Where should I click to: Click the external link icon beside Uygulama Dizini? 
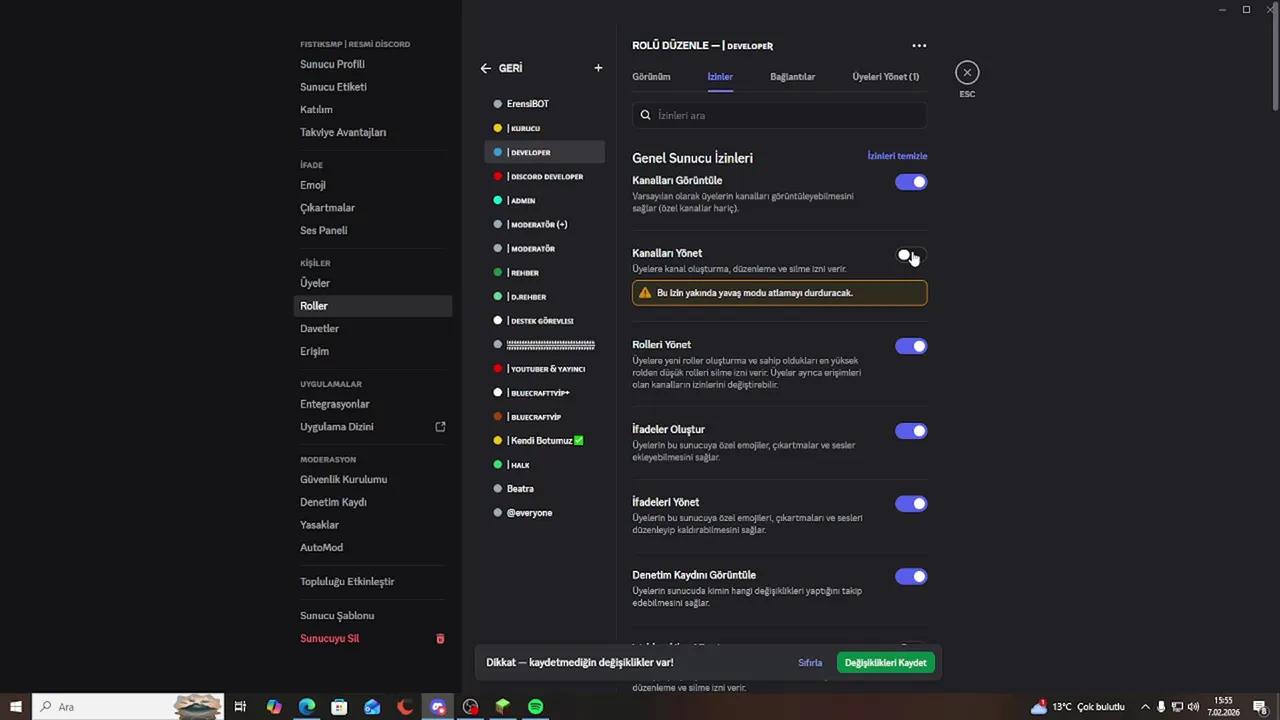click(x=440, y=426)
